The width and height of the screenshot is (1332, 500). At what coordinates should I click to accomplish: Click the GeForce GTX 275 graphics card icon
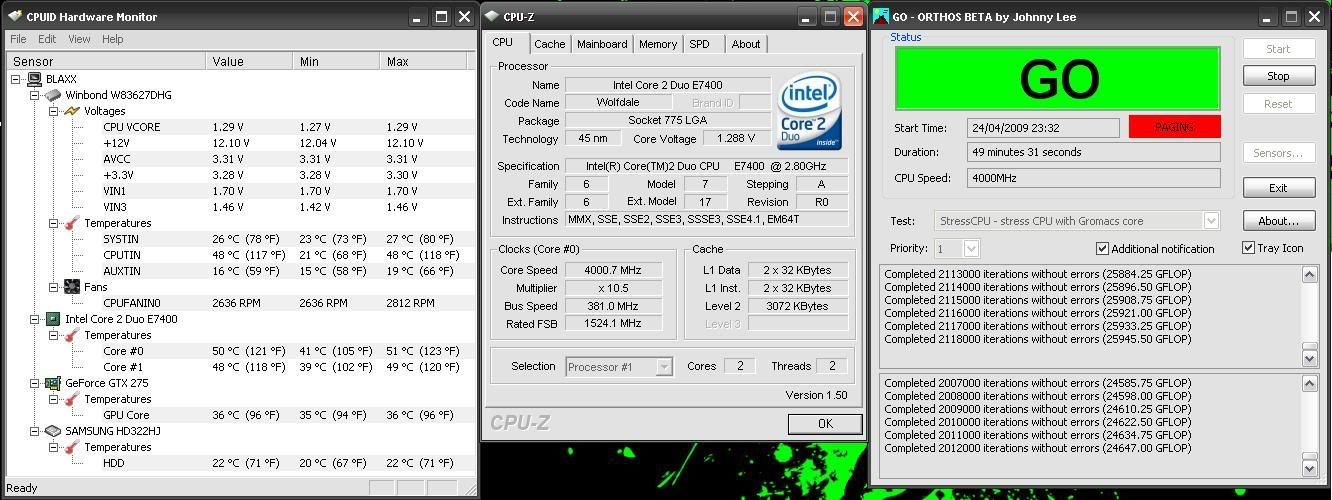tap(53, 383)
